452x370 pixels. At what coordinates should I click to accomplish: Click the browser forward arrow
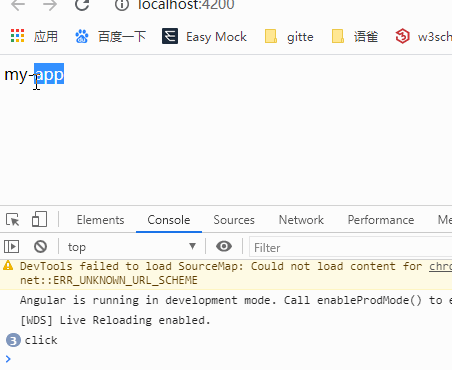pos(50,5)
